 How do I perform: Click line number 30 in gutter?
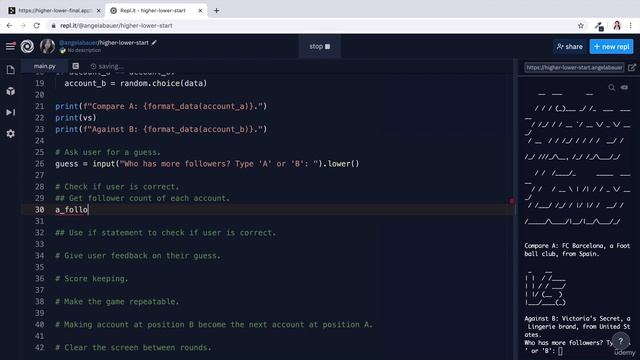click(39, 210)
